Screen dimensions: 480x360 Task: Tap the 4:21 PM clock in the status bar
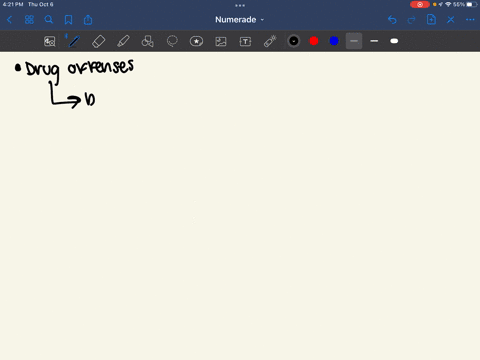[13, 4]
